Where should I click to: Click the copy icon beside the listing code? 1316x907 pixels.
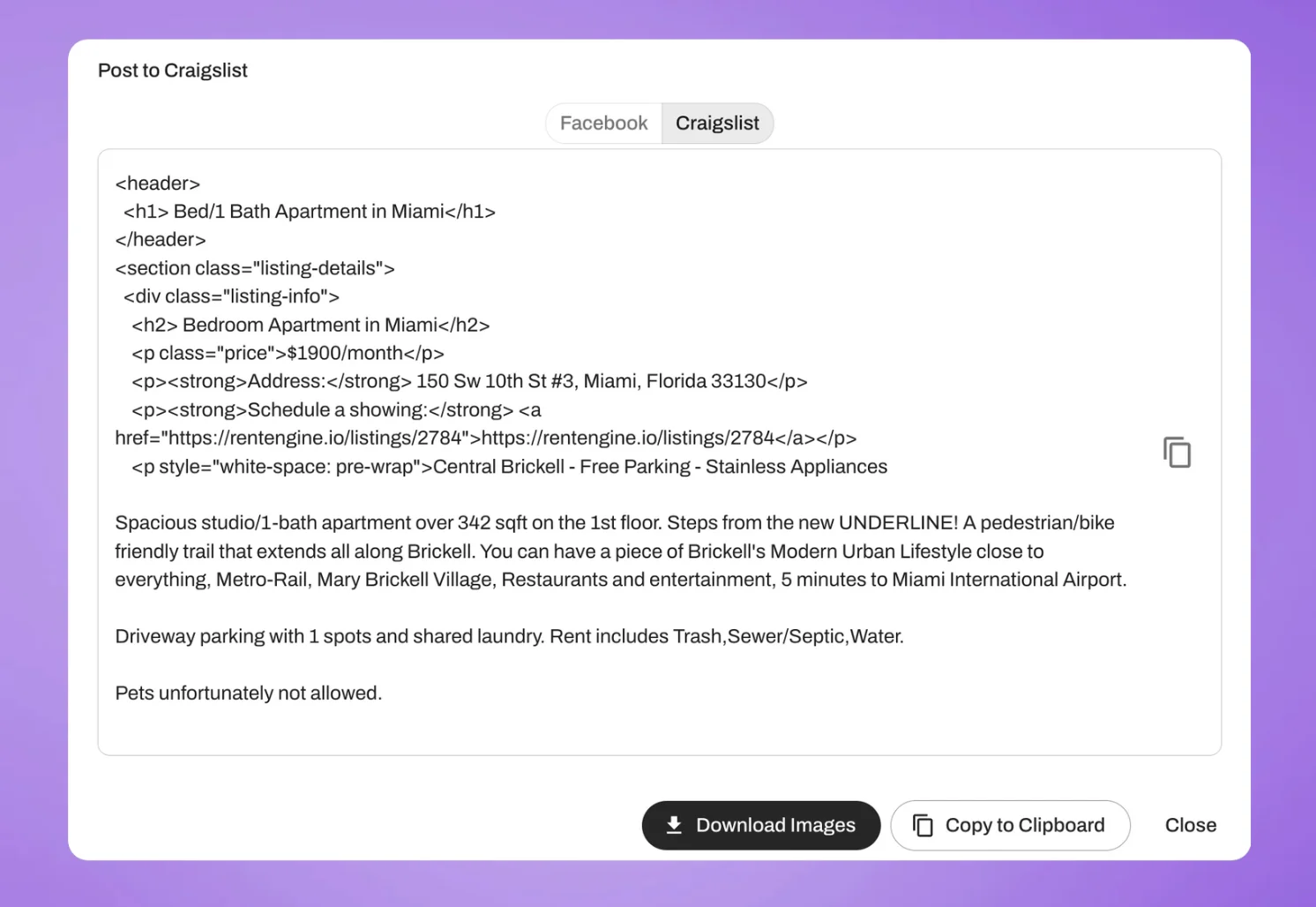click(1177, 453)
